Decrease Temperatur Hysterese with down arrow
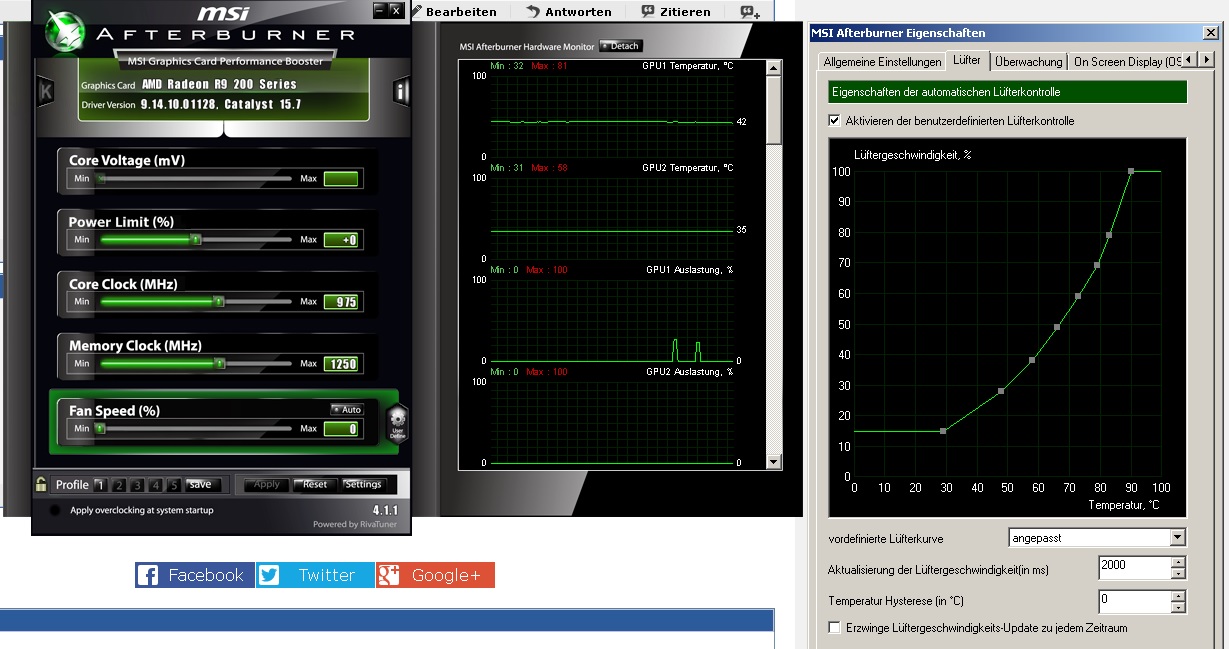This screenshot has height=649, width=1229. coord(1178,607)
